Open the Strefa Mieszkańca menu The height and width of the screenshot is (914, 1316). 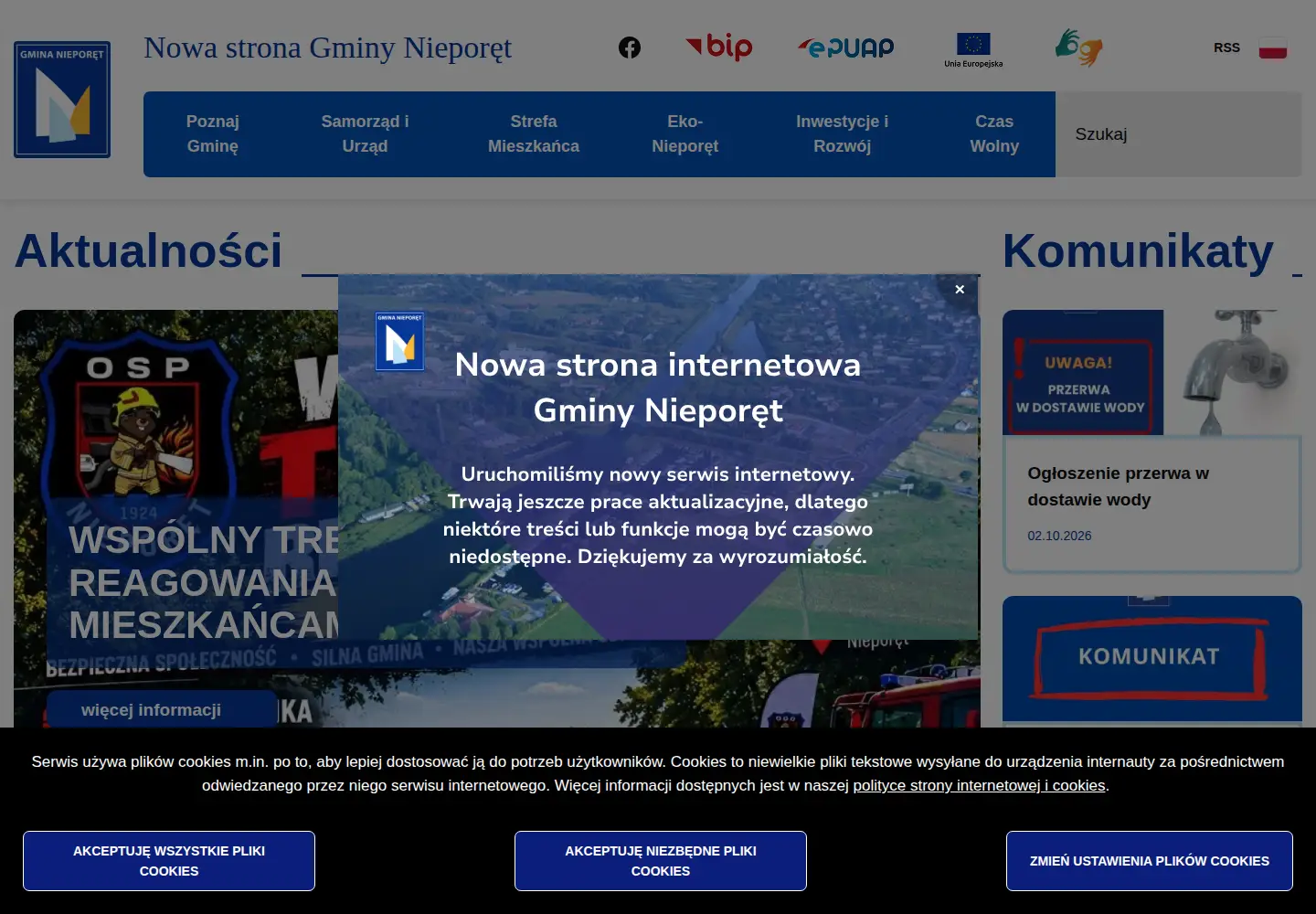point(534,134)
